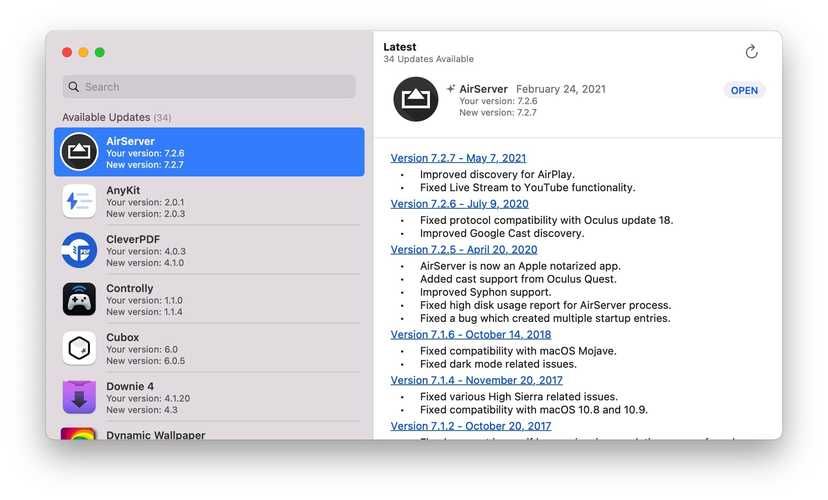Click the Latest heading

tap(400, 47)
